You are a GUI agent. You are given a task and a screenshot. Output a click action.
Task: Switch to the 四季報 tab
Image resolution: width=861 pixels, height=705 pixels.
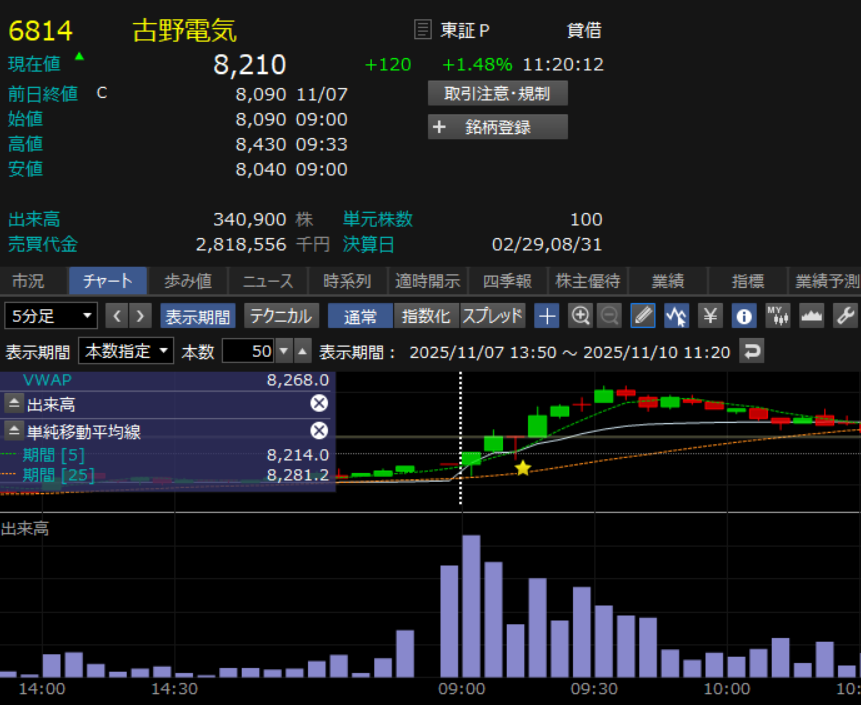pos(507,281)
